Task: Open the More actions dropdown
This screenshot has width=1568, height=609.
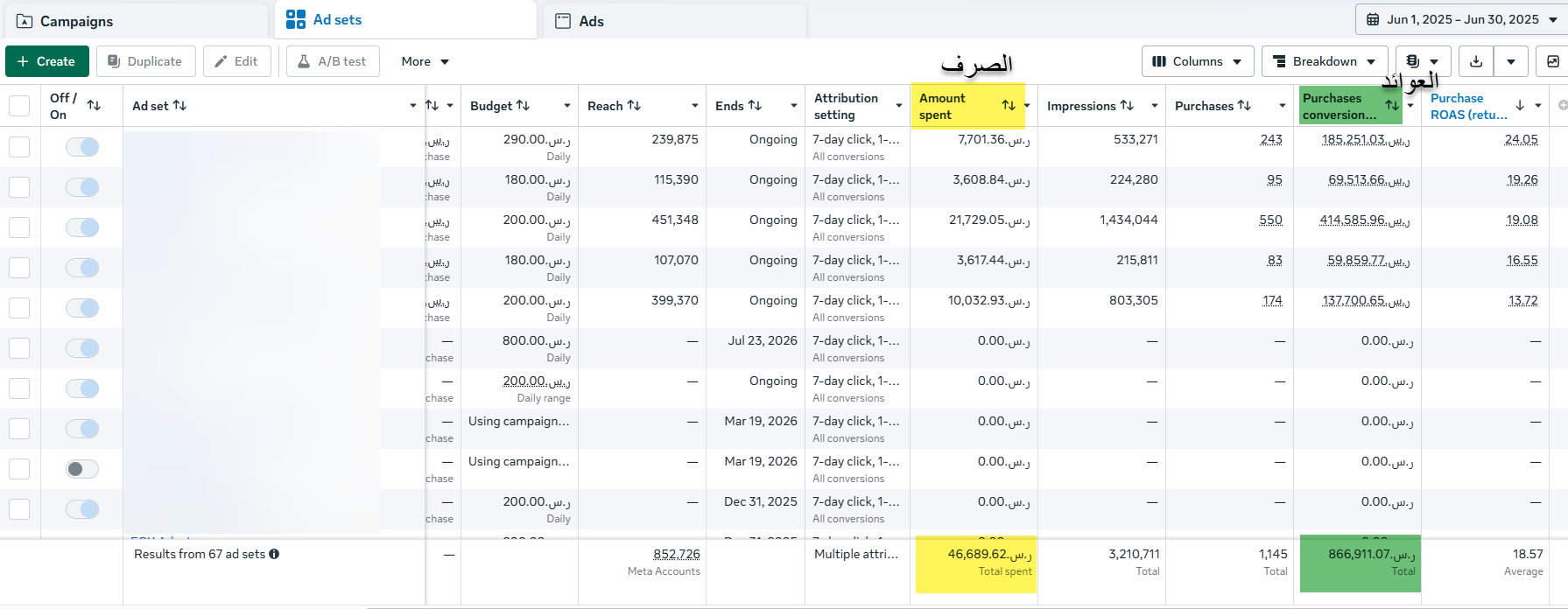Action: [425, 61]
